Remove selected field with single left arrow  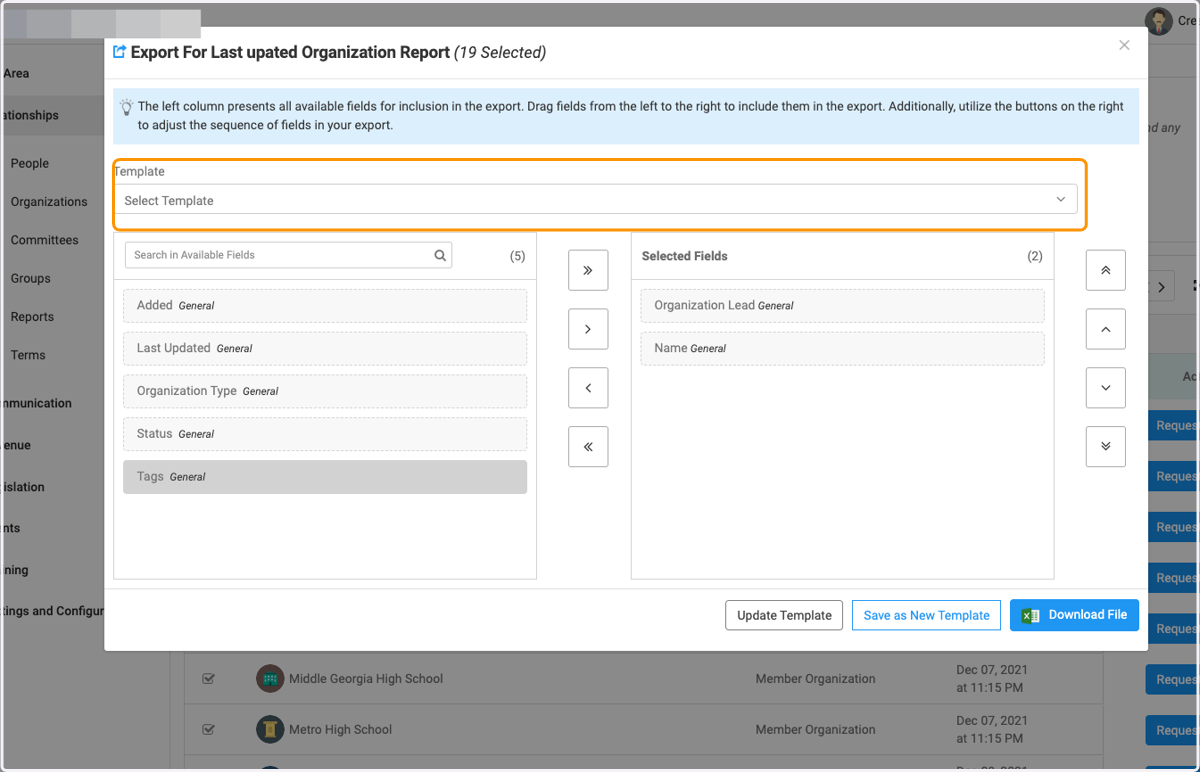[588, 388]
